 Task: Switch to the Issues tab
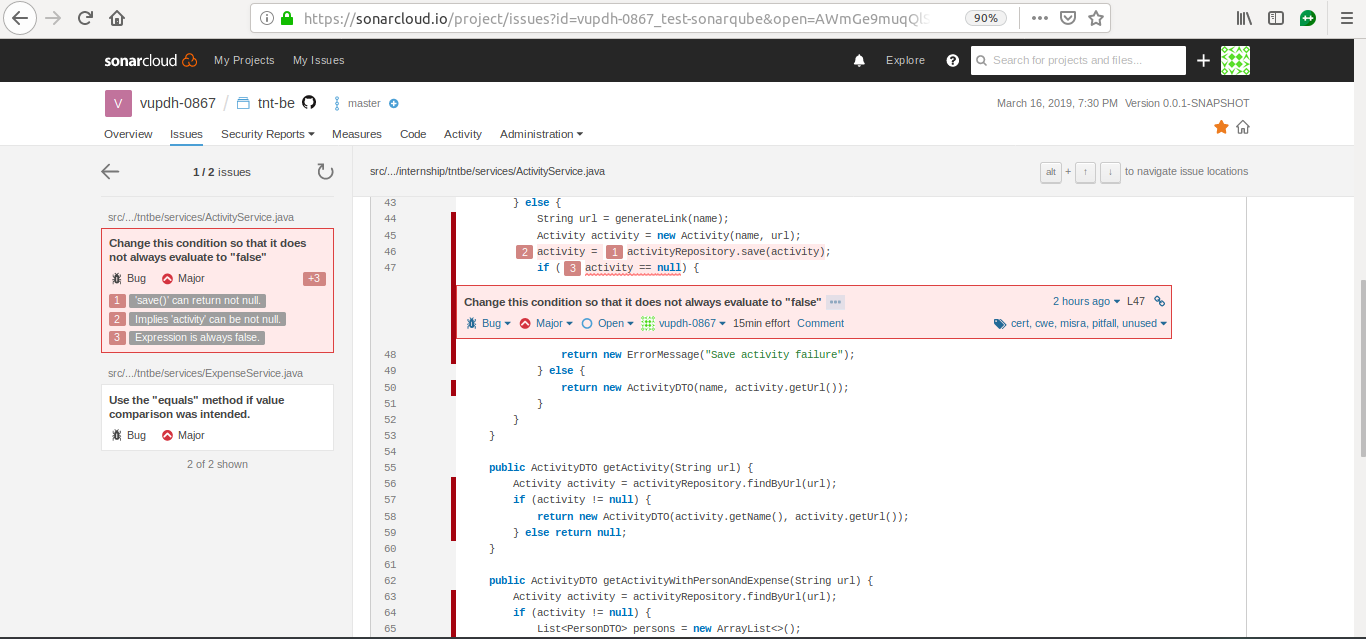pyautogui.click(x=187, y=134)
